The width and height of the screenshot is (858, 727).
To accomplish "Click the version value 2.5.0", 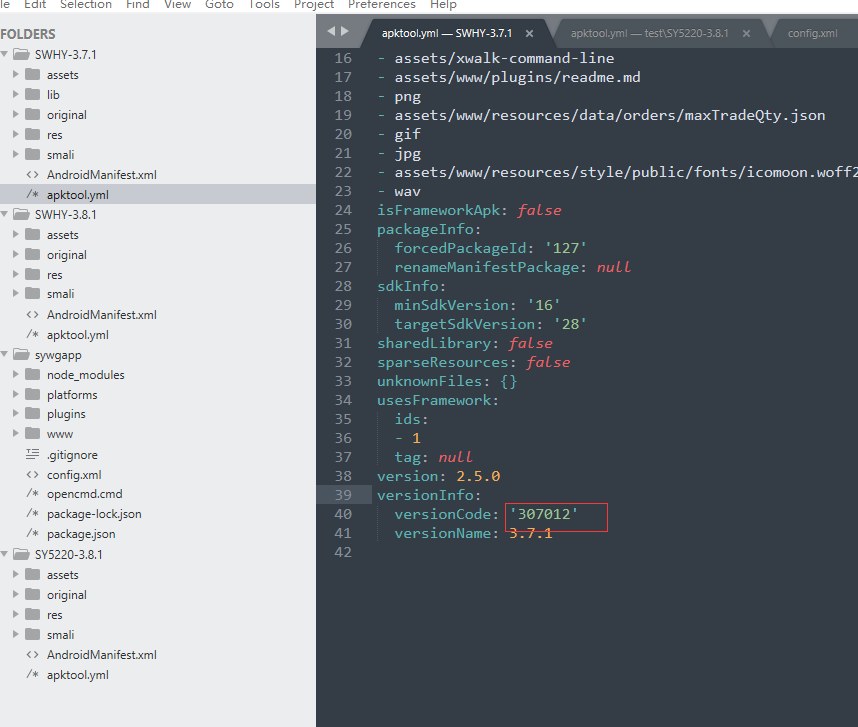I will (x=478, y=476).
